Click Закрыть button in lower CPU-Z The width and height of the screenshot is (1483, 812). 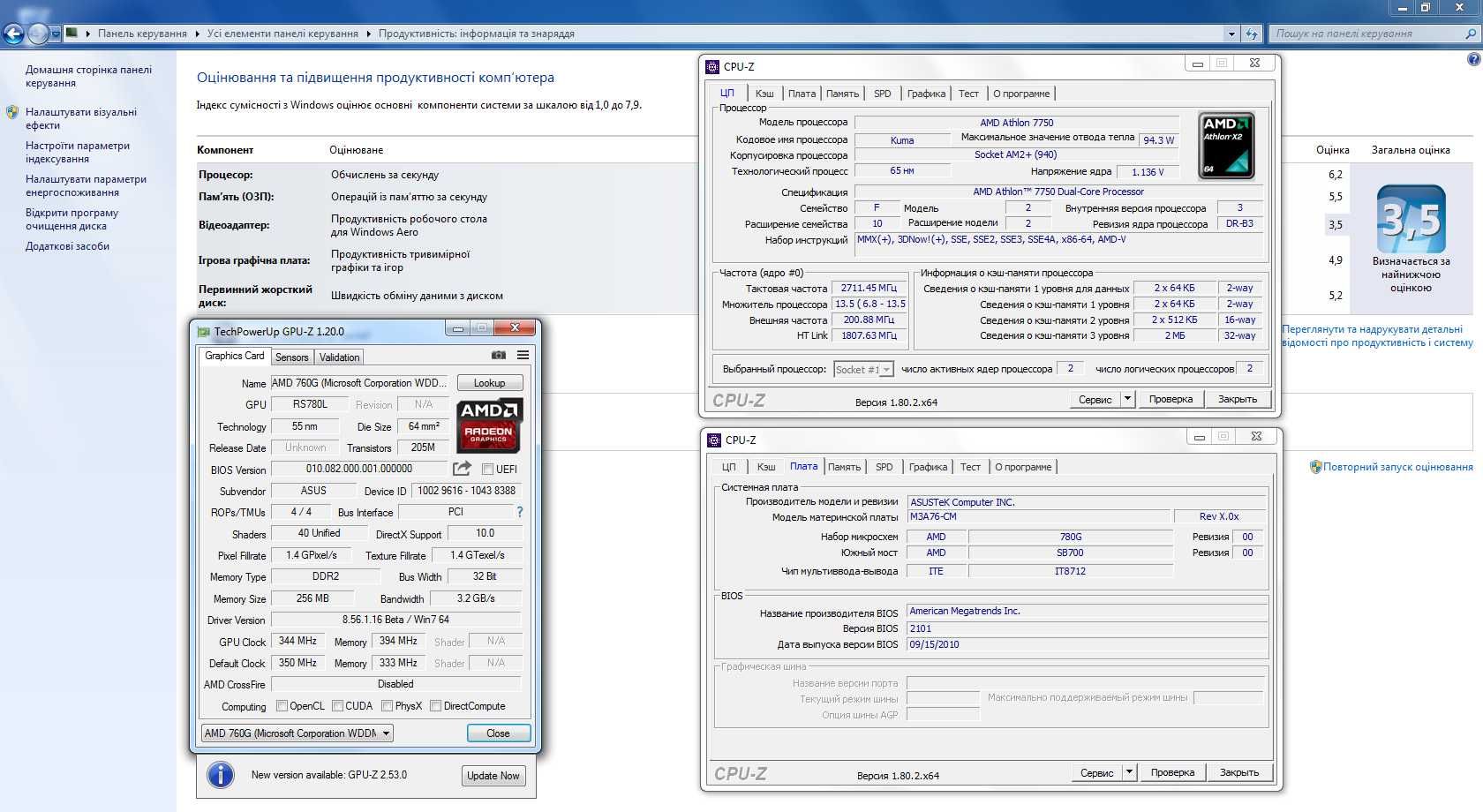pyautogui.click(x=1239, y=772)
